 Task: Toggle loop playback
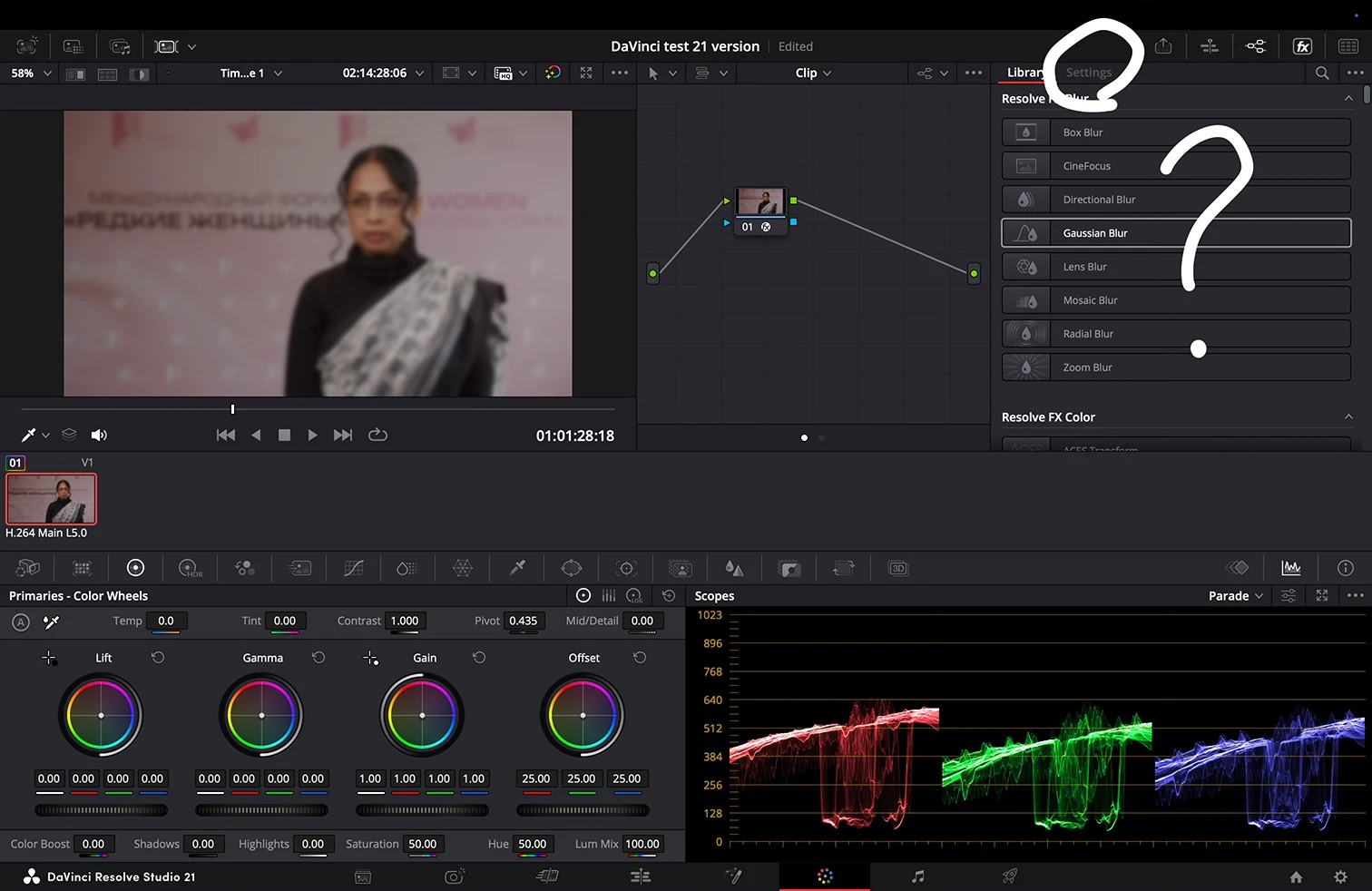(x=377, y=435)
